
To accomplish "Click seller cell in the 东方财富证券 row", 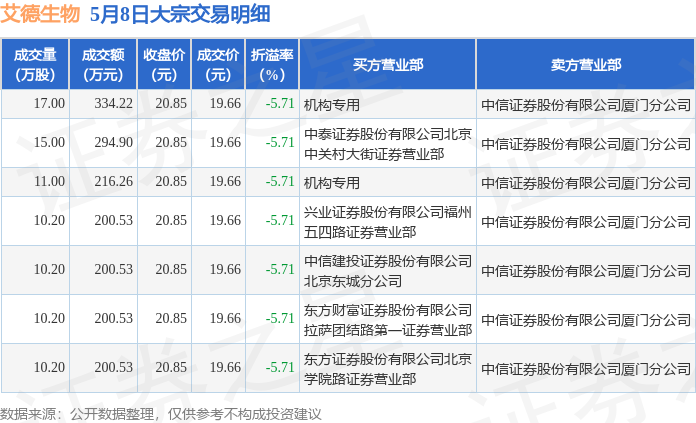I will tap(586, 320).
